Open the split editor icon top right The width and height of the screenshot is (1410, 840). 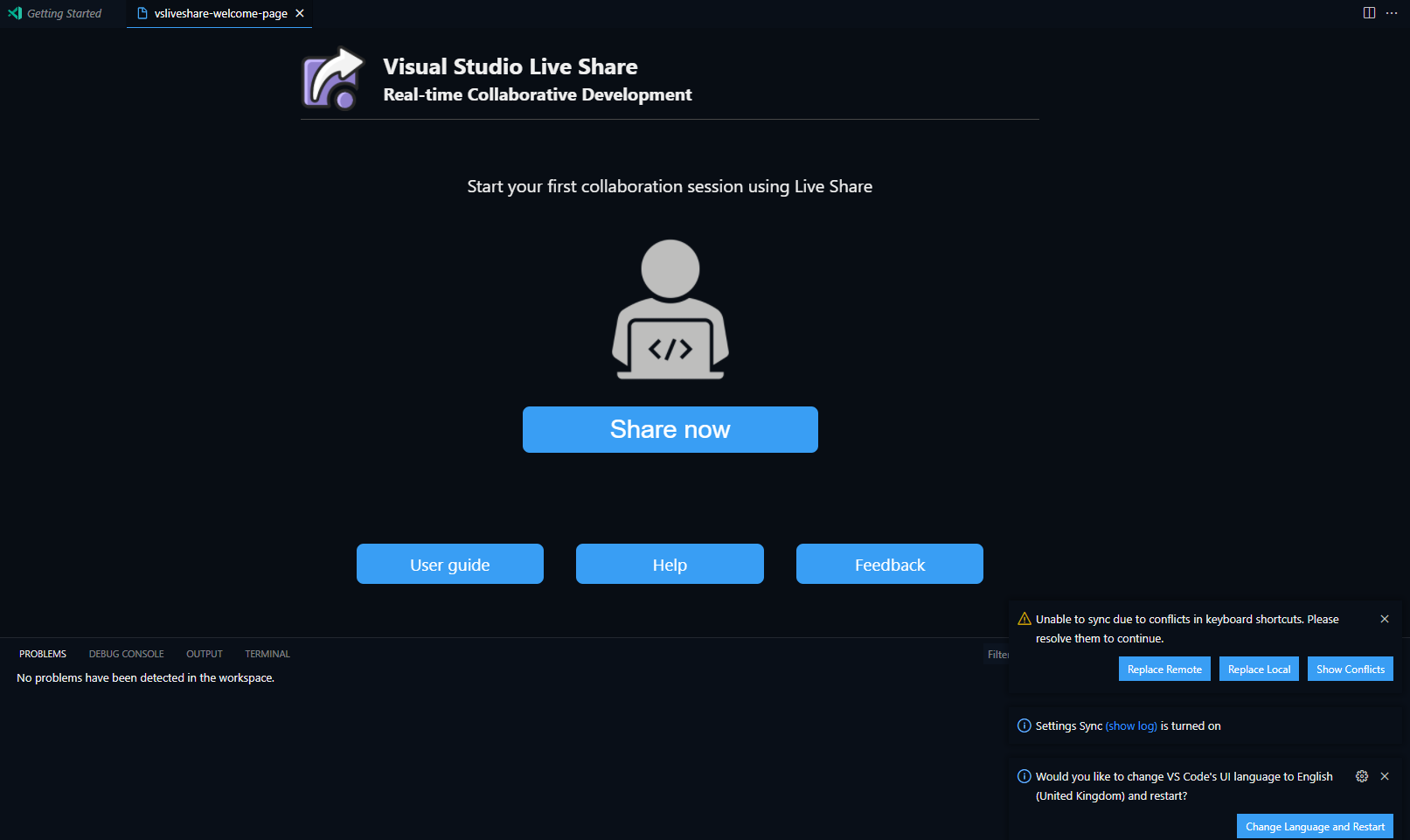tap(1368, 12)
